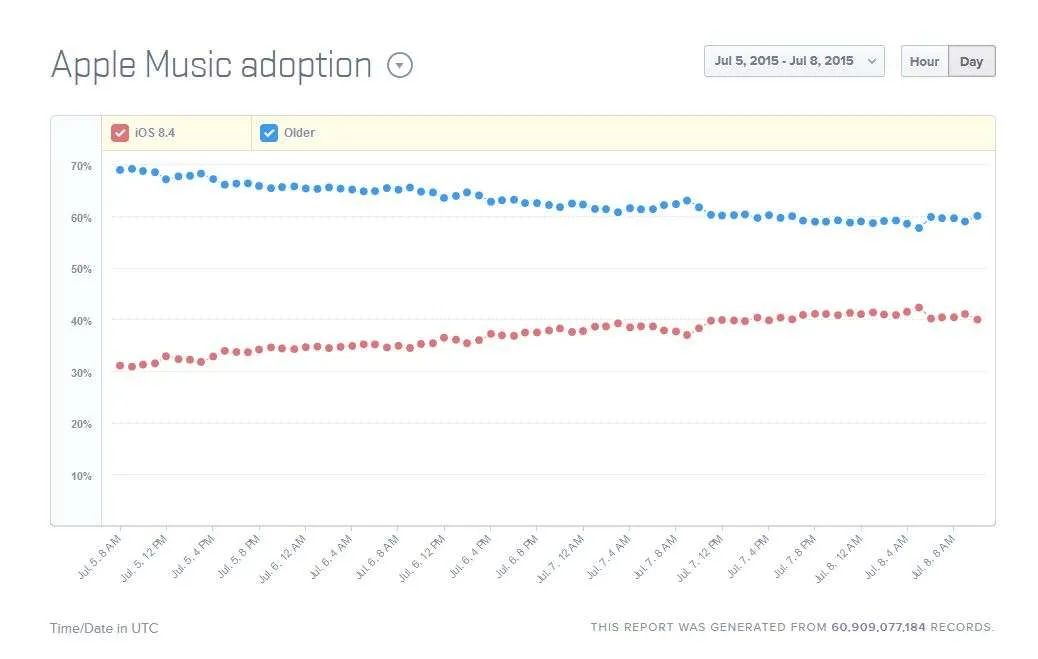
Task: Open the Apple Music adoption title dropdown circle
Action: click(400, 65)
